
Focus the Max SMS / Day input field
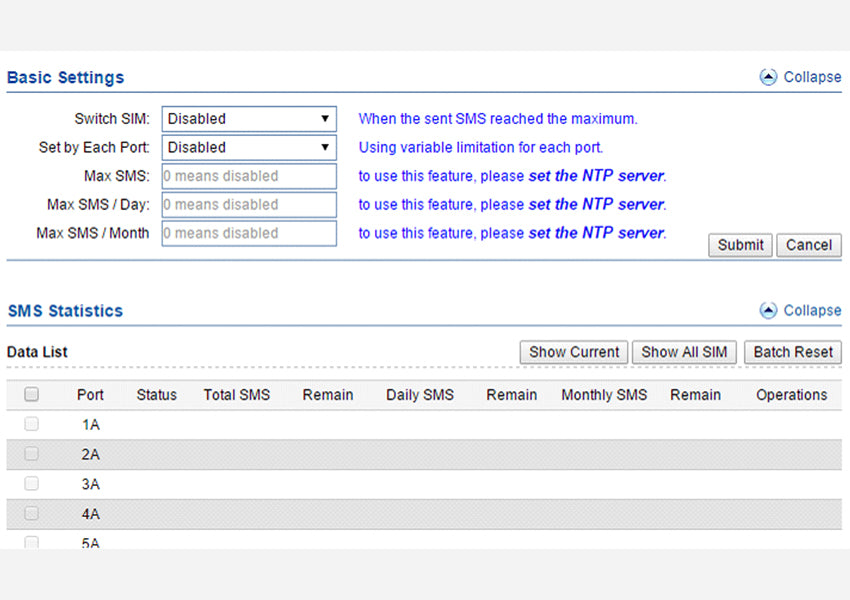click(x=249, y=205)
